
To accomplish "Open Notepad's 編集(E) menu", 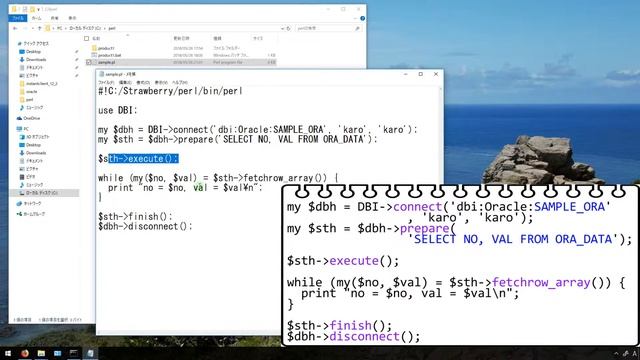I will (x=125, y=82).
